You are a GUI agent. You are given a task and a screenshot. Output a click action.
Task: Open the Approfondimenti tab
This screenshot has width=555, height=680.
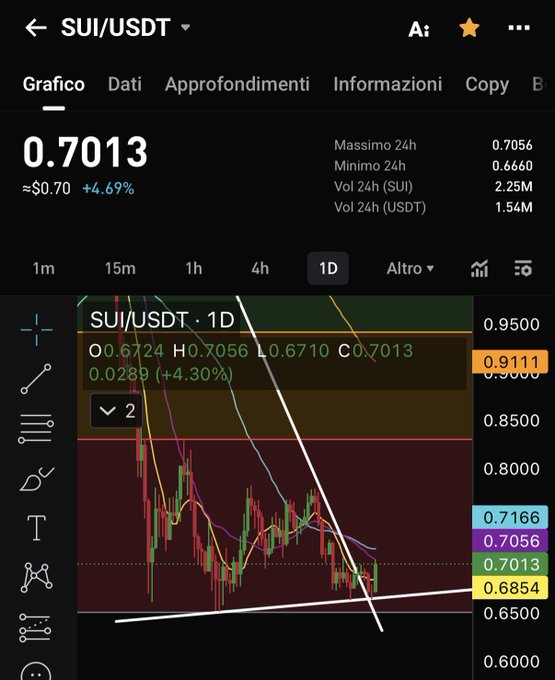237,85
